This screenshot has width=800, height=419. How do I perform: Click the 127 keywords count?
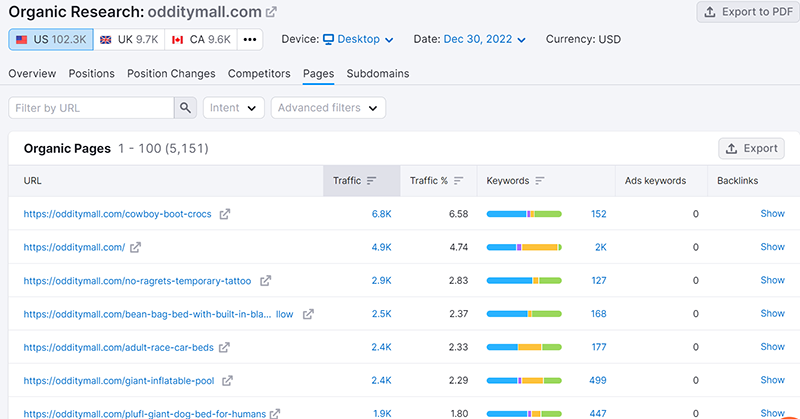click(x=598, y=281)
